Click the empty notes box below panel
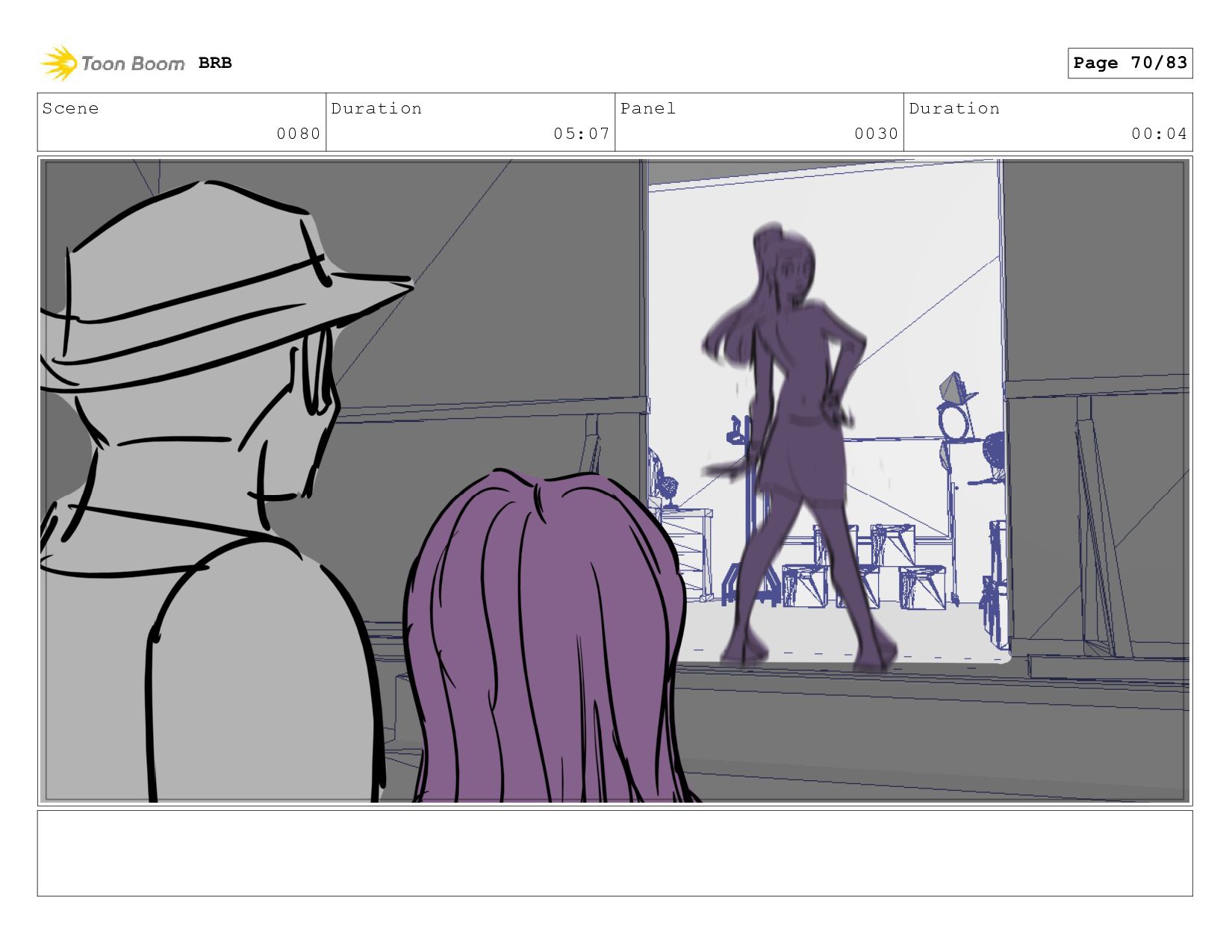The width and height of the screenshot is (1232, 952). (x=615, y=853)
